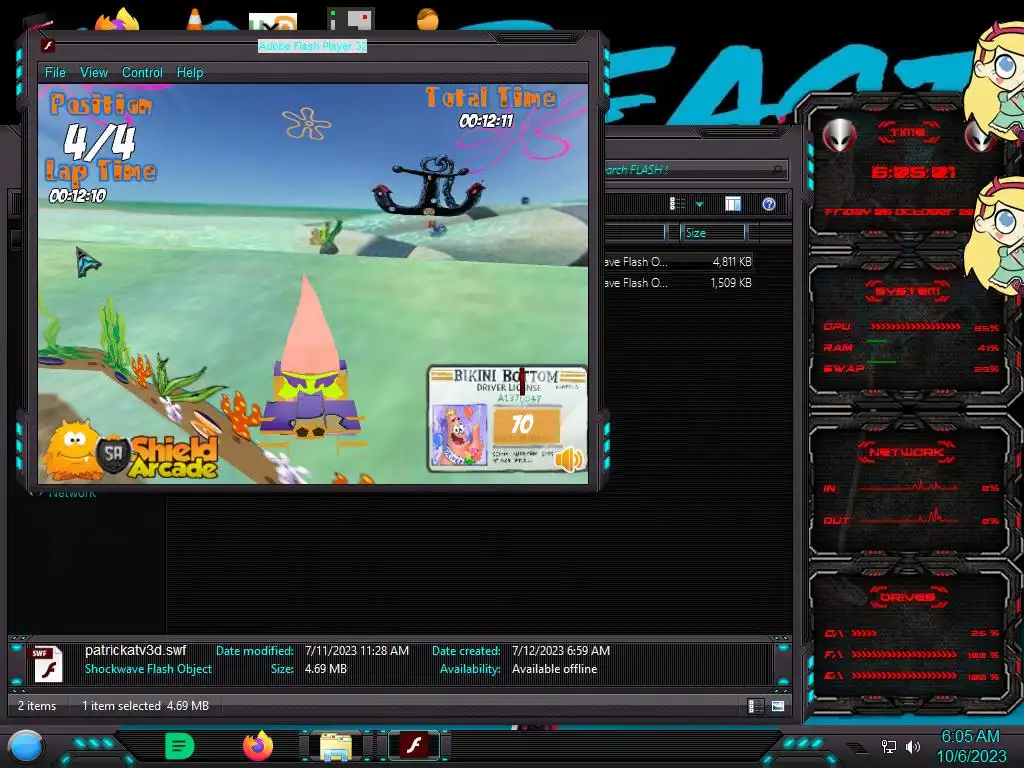Launch Firefox from the taskbar
The image size is (1024, 768).
(x=258, y=746)
